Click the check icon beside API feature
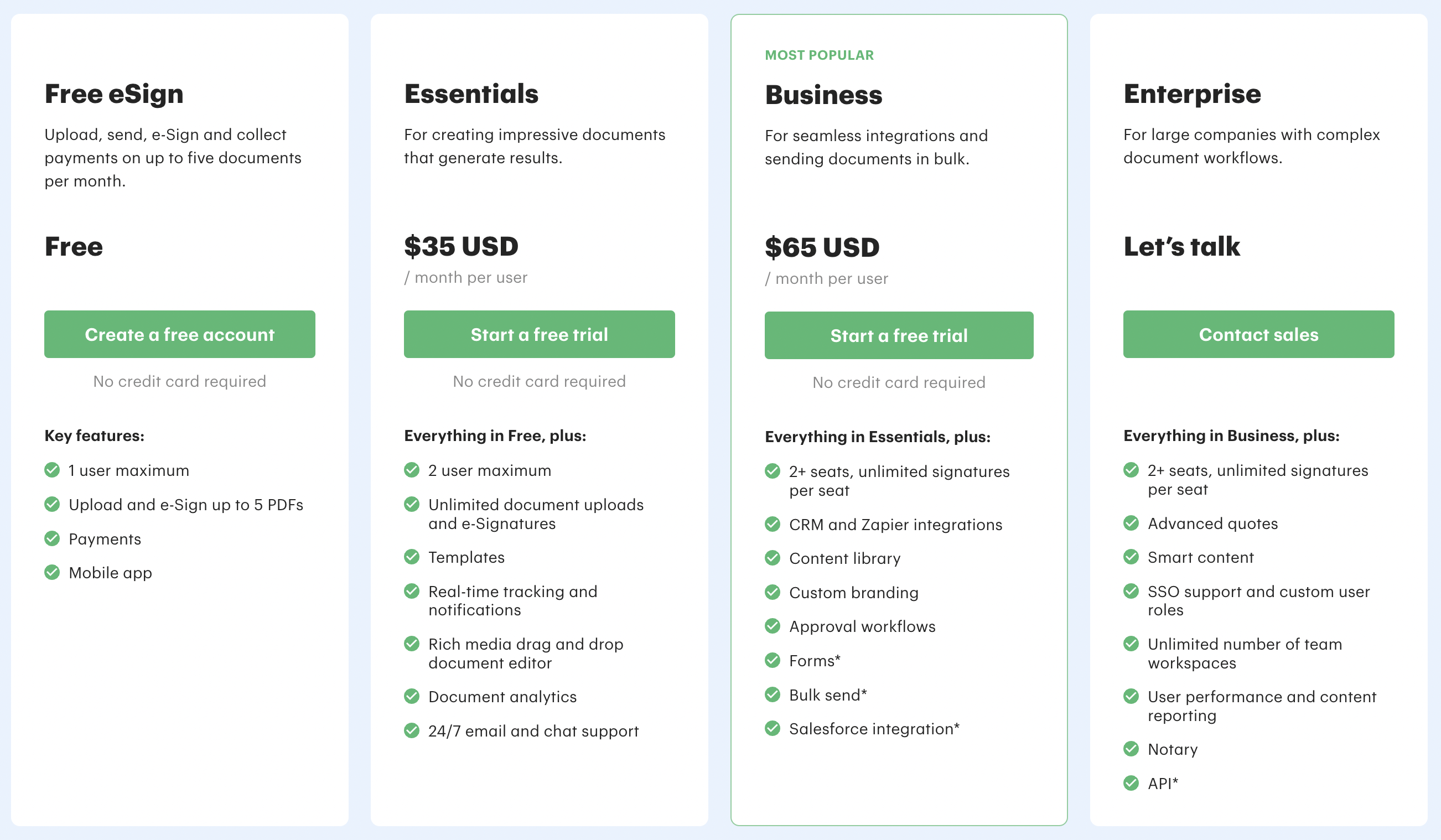This screenshot has width=1441, height=840. [1131, 783]
